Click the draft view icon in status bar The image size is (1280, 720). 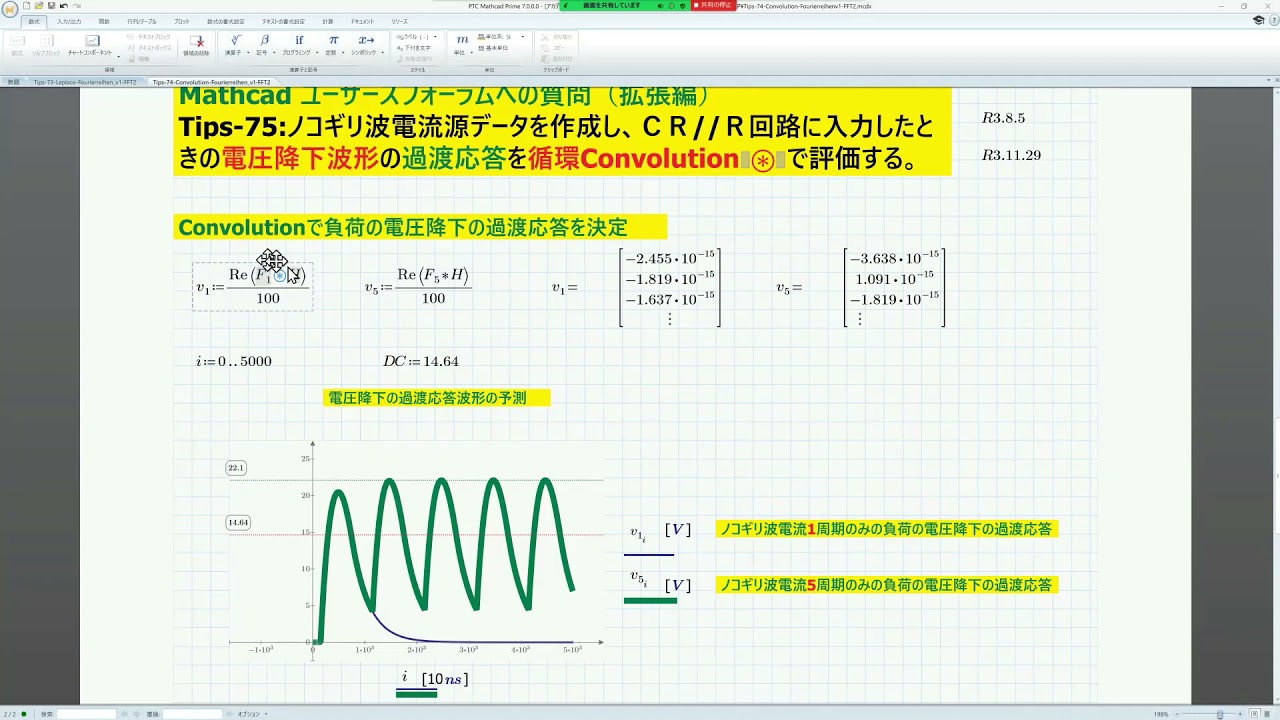coord(1267,714)
